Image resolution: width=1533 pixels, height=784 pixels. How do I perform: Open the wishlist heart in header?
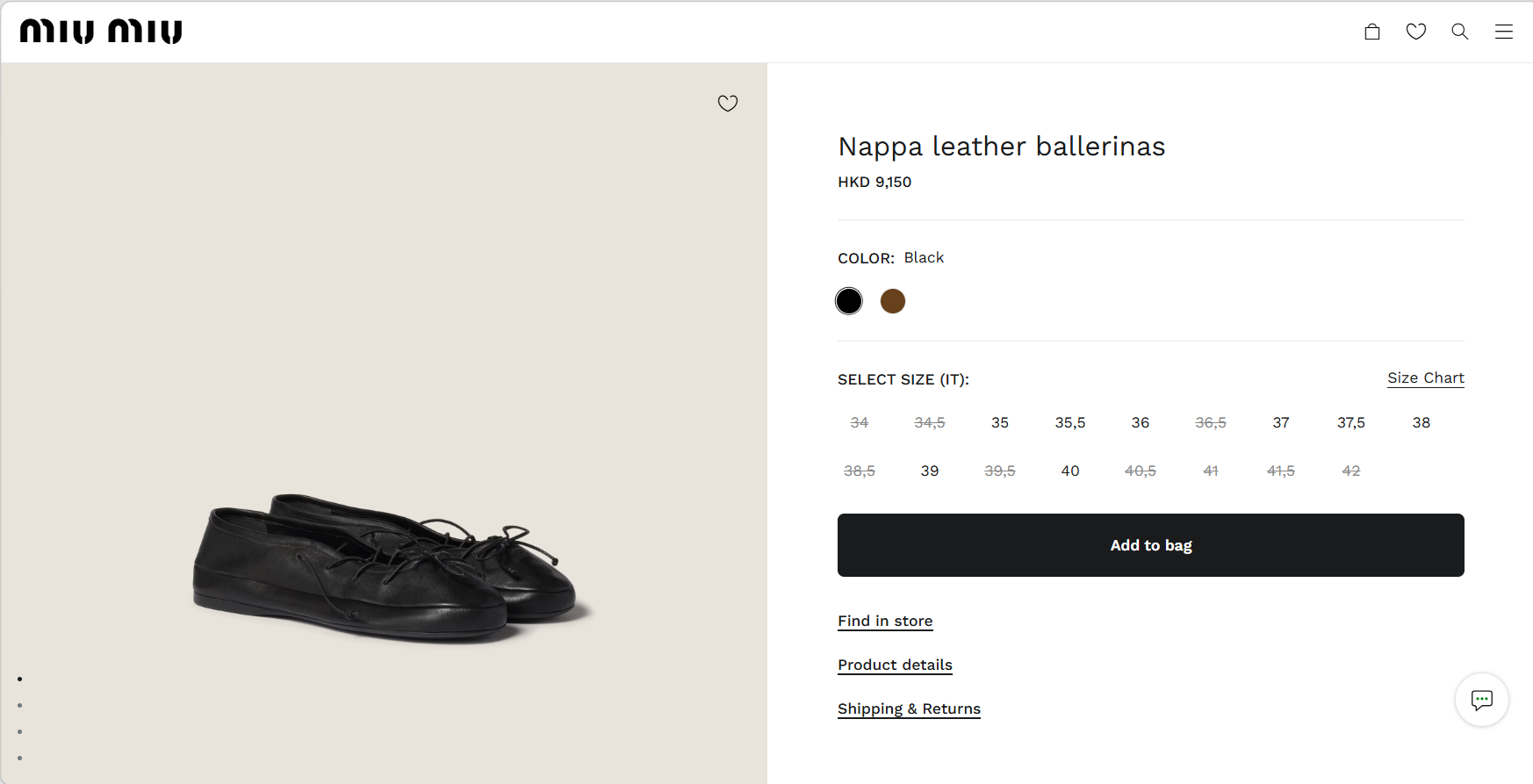pos(1416,32)
